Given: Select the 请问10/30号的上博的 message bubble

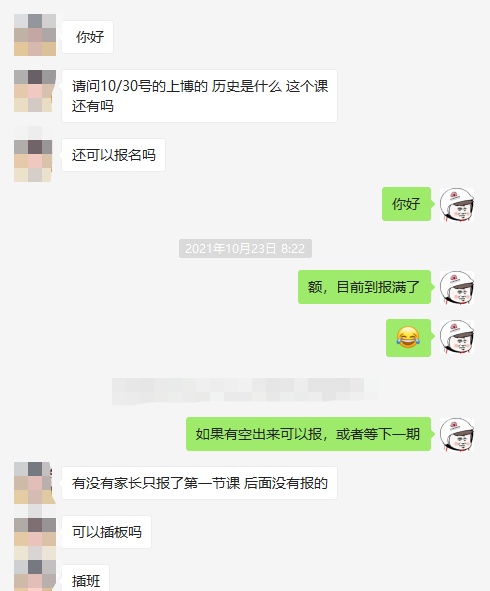Looking at the screenshot, I should 199,96.
